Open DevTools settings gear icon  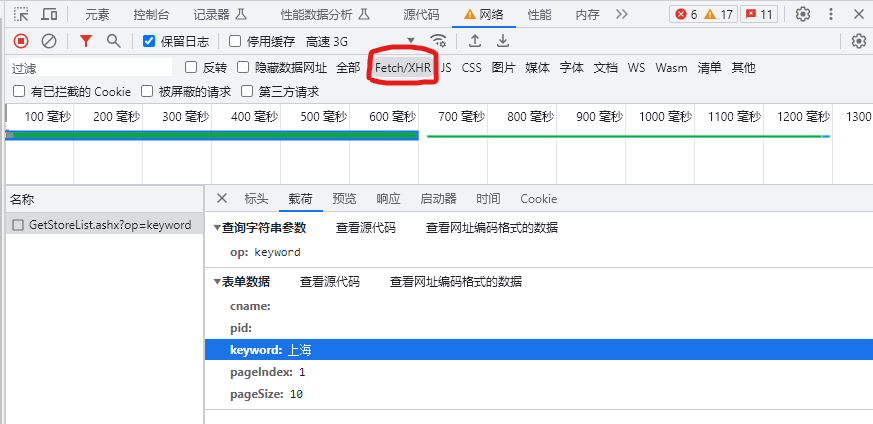point(802,14)
